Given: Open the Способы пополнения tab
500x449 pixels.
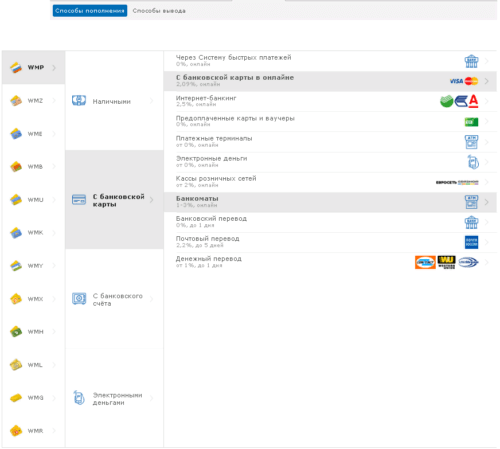Looking at the screenshot, I should pos(90,11).
